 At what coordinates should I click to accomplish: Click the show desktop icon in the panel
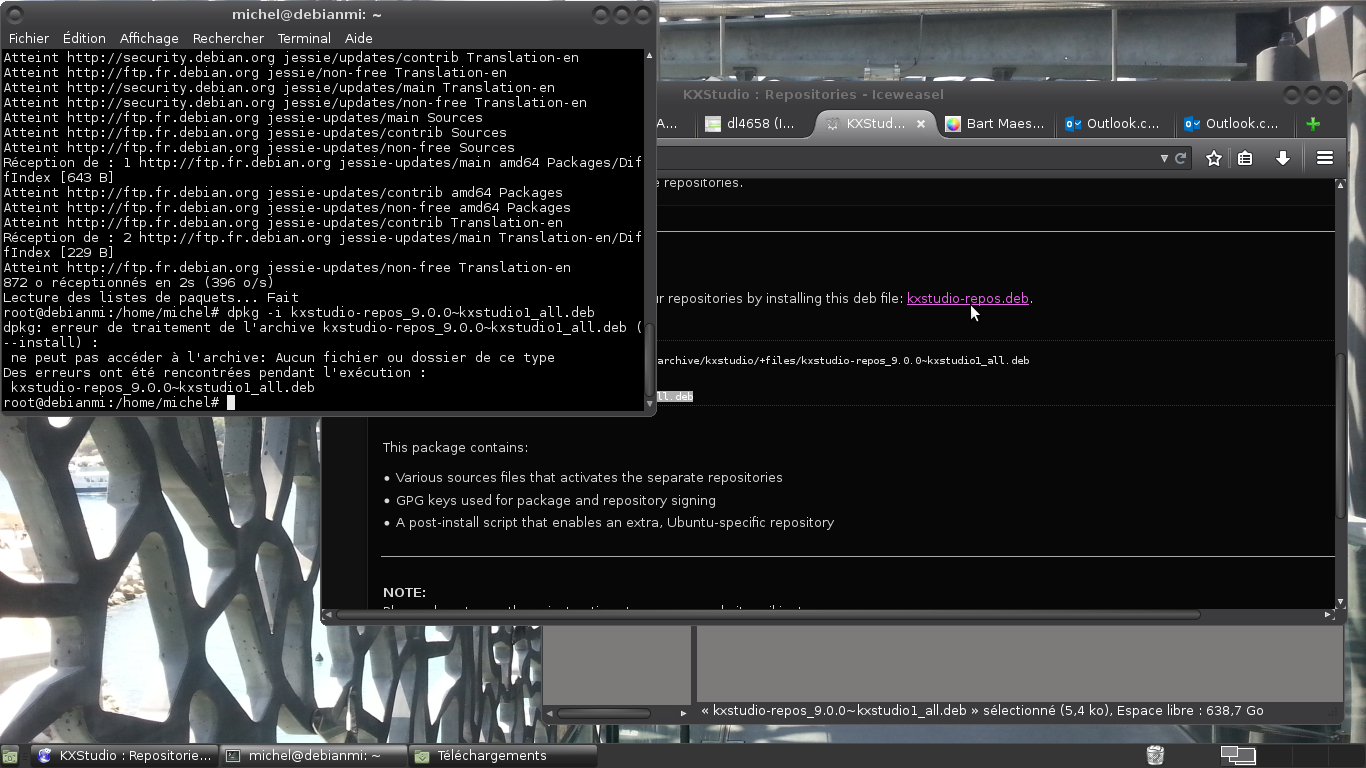tap(9, 756)
